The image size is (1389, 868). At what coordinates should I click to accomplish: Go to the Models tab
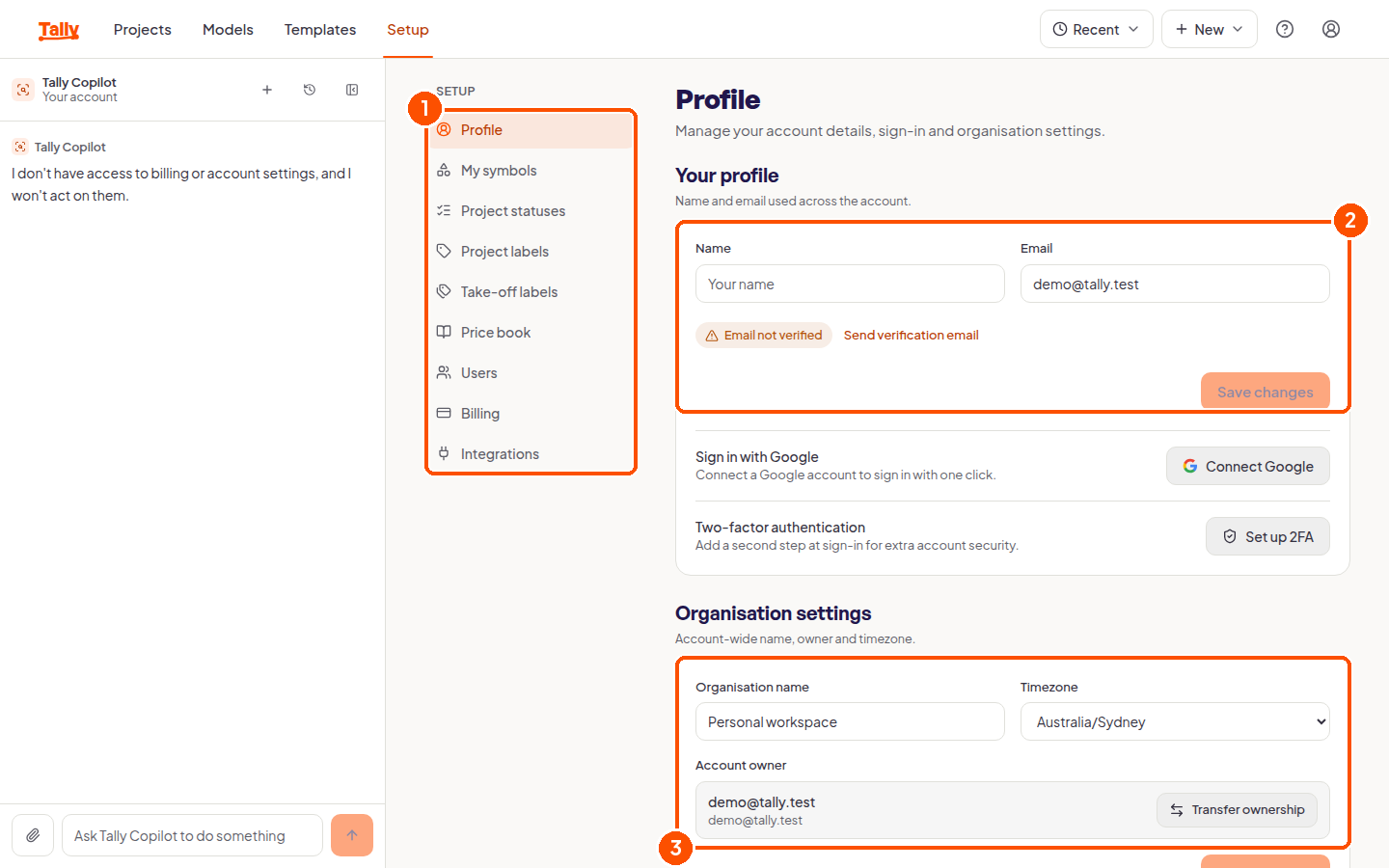point(228,30)
